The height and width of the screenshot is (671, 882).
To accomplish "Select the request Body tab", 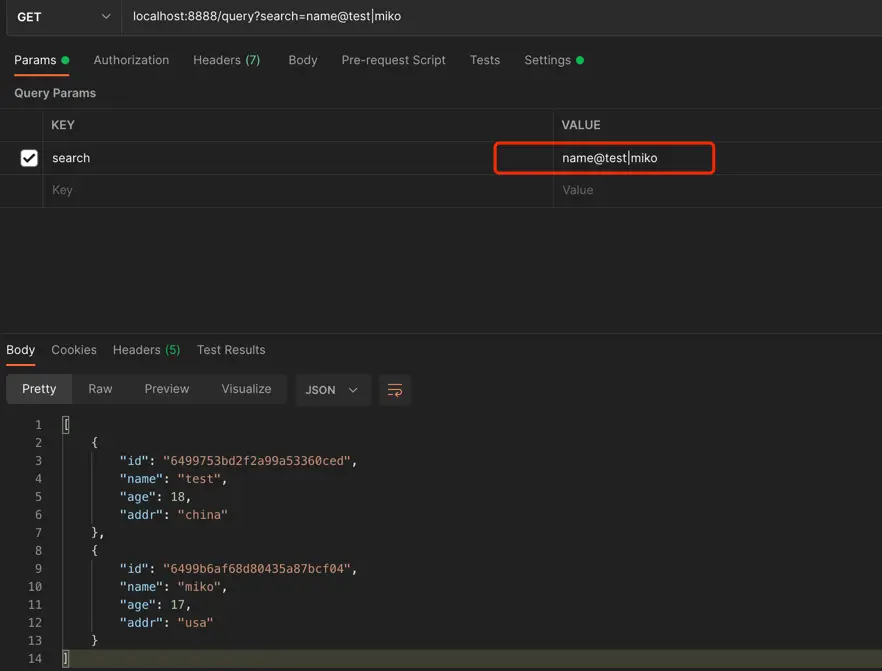I will tap(302, 60).
